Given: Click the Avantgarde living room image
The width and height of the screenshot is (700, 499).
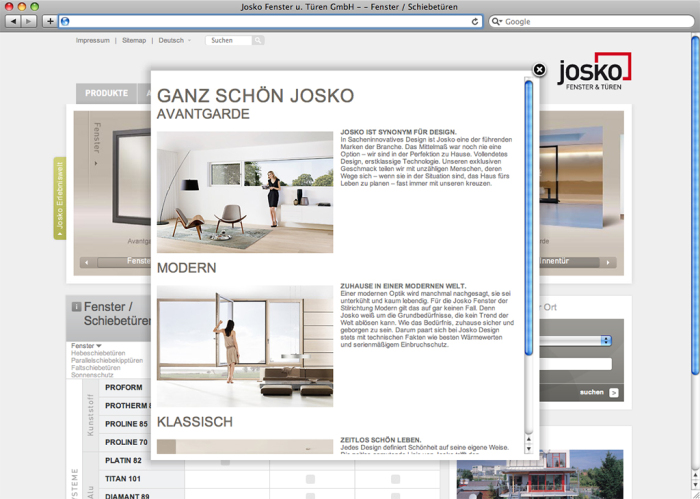Looking at the screenshot, I should [x=245, y=192].
